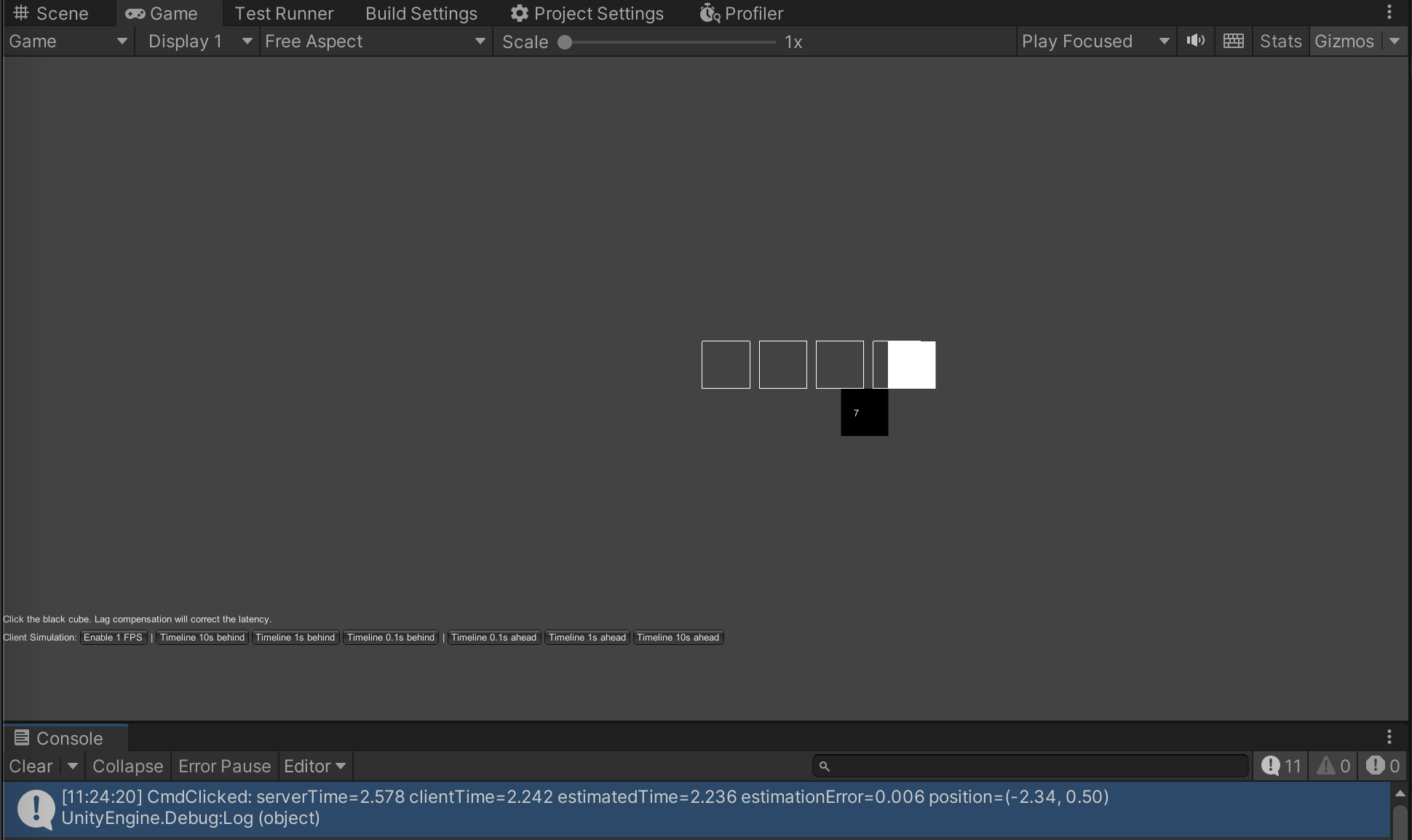
Task: Open the Console panel three-dot menu
Action: (1389, 737)
